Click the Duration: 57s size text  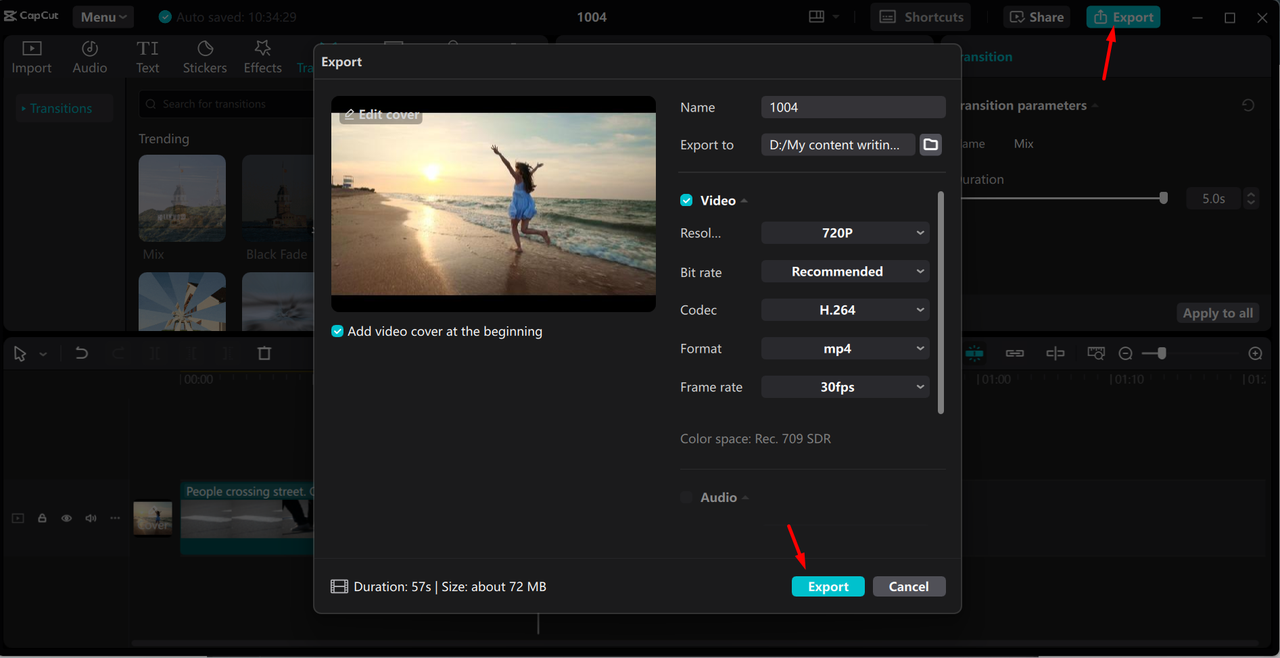(x=450, y=587)
